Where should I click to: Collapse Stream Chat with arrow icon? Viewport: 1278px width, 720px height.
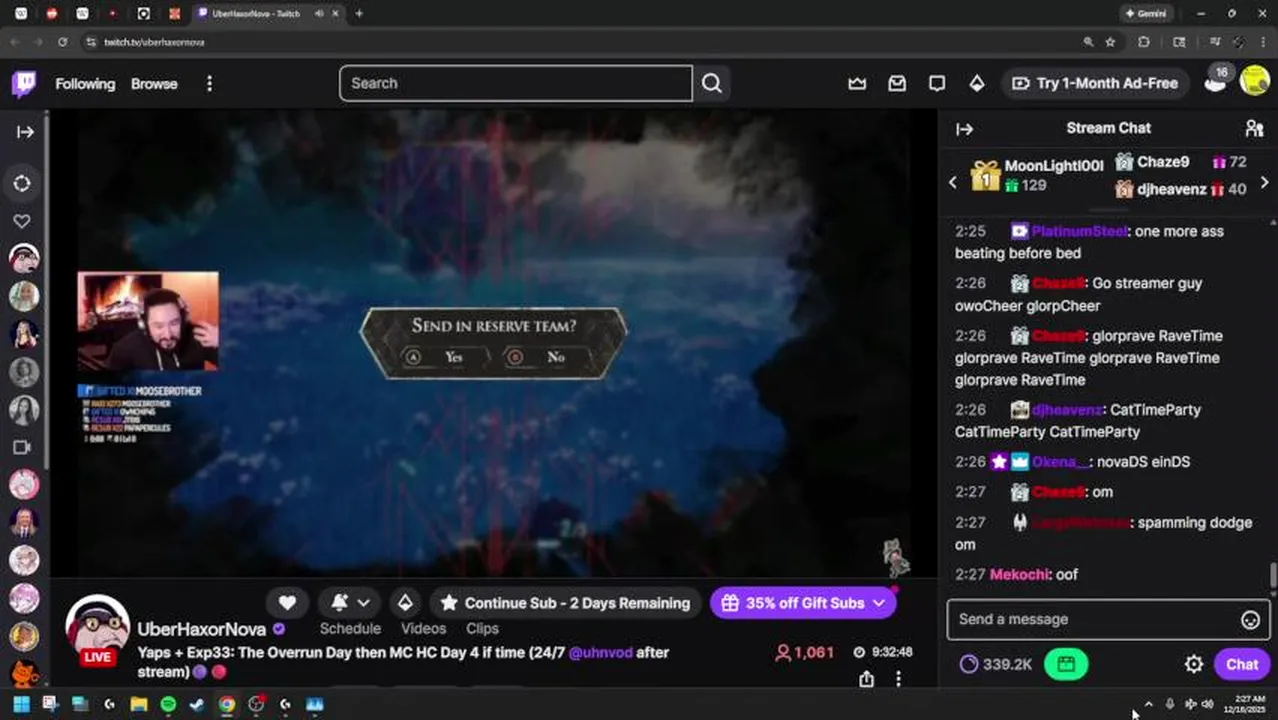(965, 129)
